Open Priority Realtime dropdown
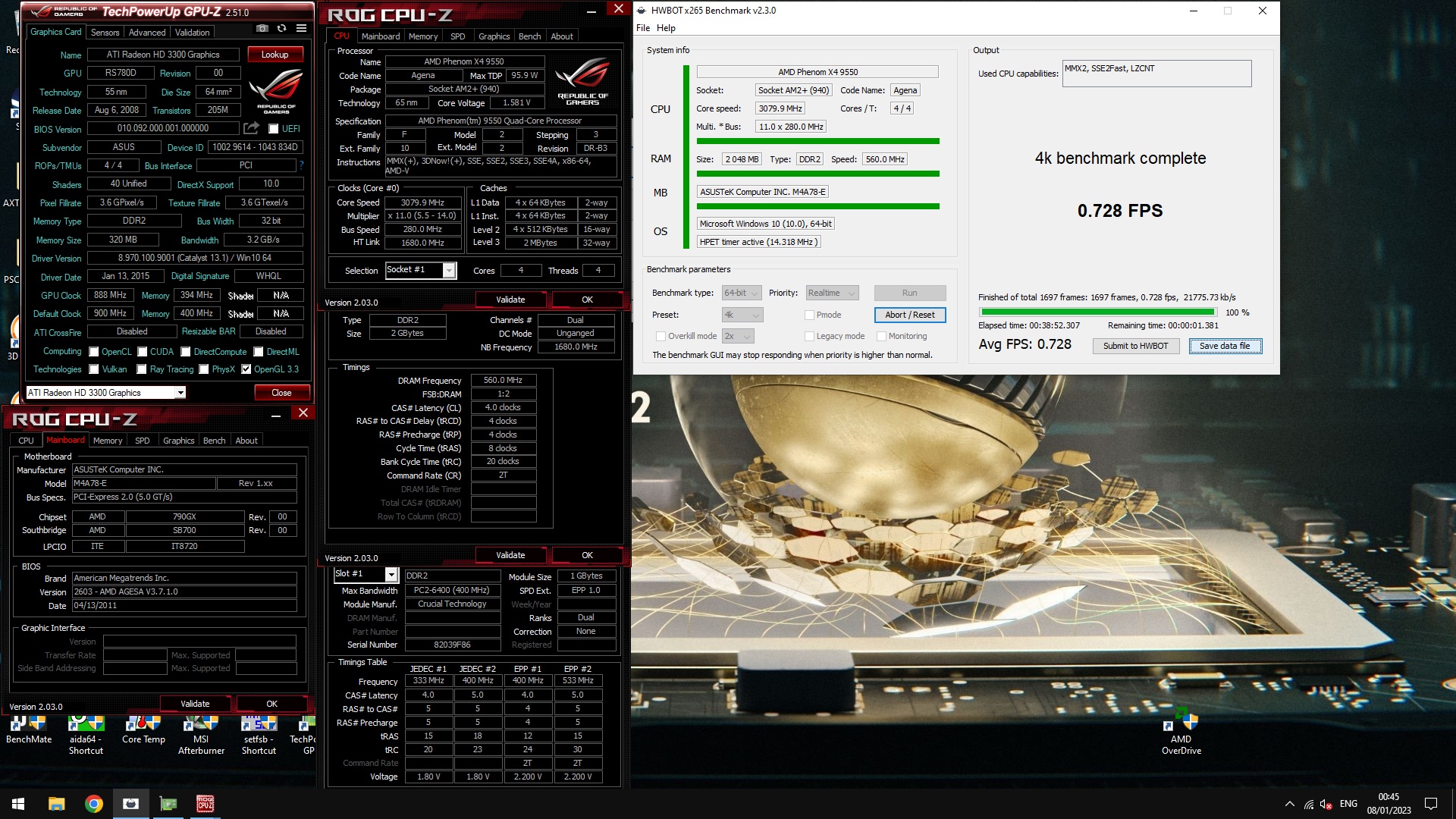Screen dimensions: 1456x819 [x=832, y=293]
